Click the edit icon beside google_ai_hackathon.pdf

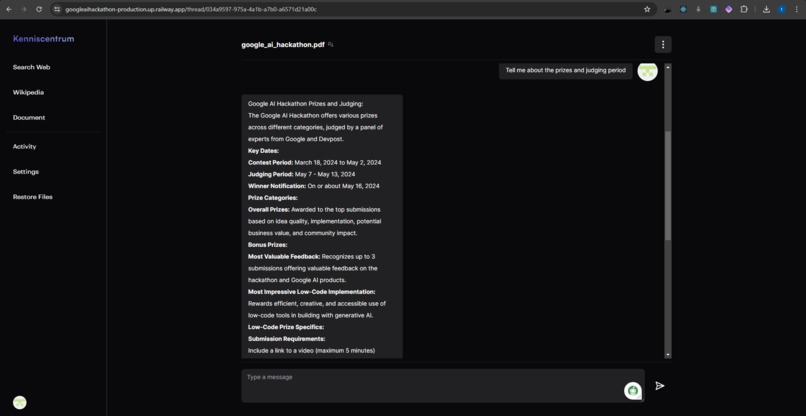331,45
